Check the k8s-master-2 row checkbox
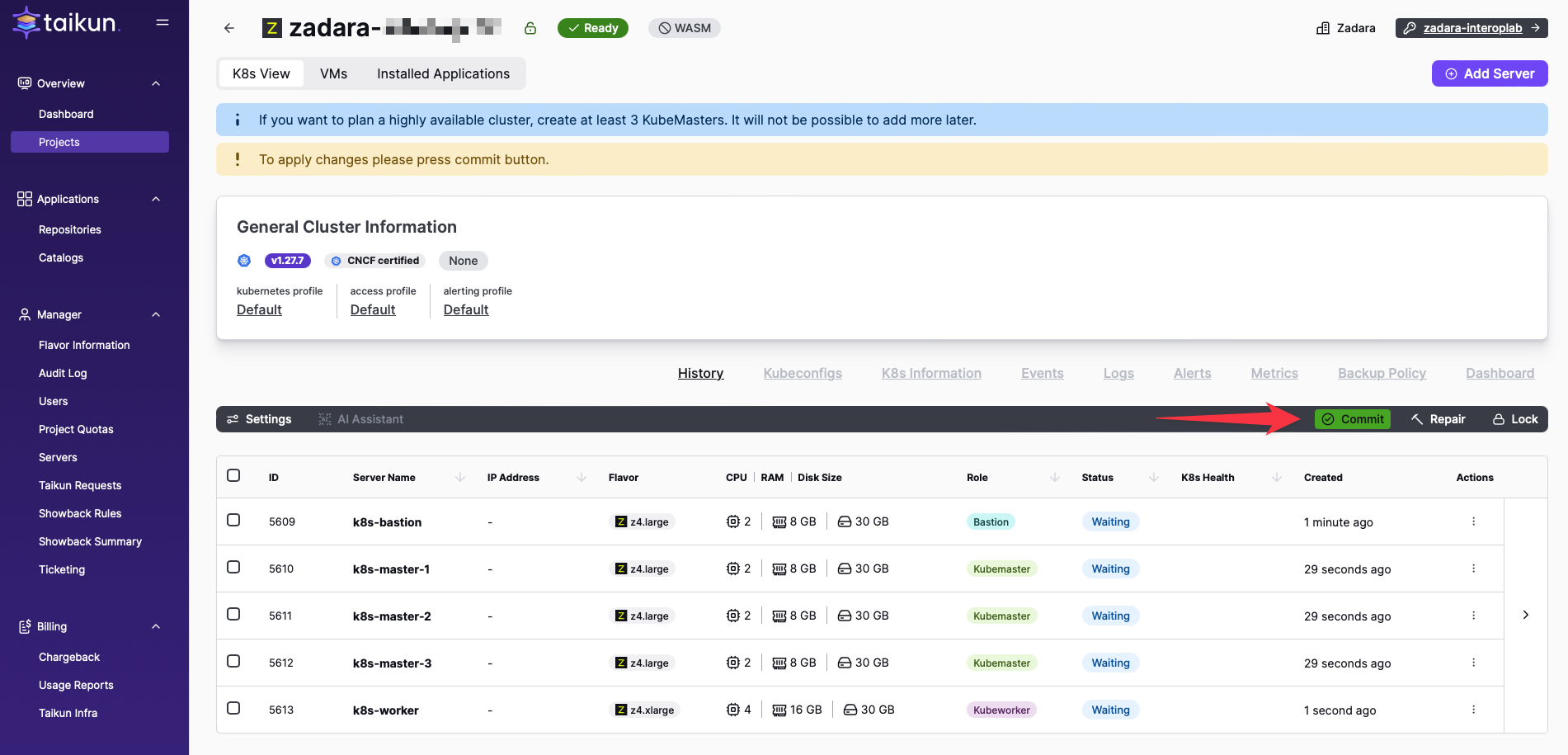Viewport: 1568px width, 755px height. coord(233,614)
